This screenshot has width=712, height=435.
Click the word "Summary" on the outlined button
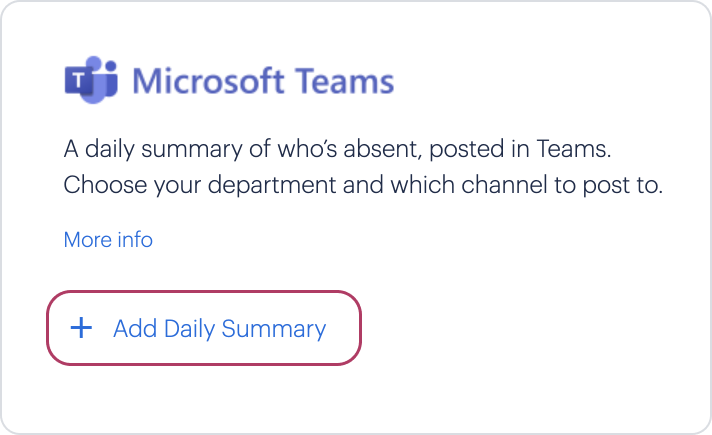click(274, 329)
